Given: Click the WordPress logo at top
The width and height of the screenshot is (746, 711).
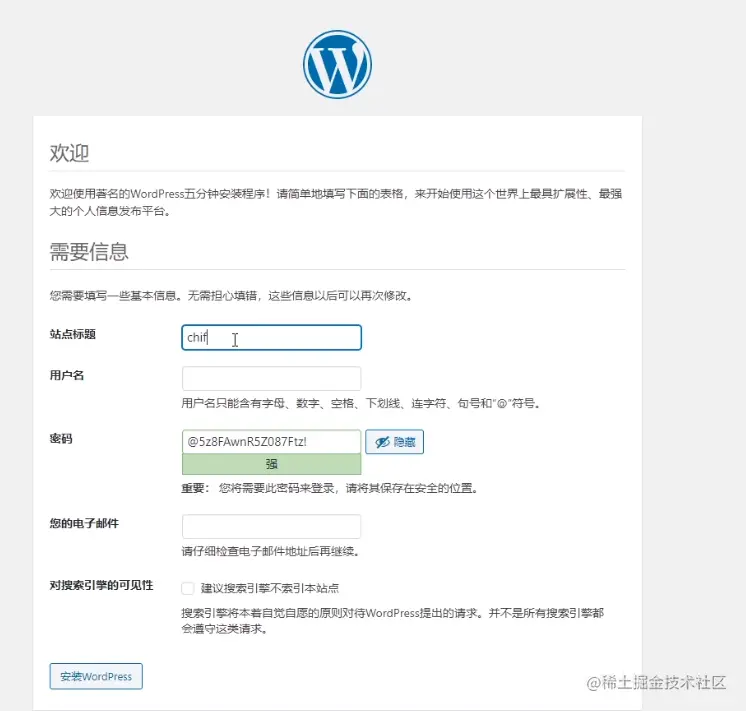Looking at the screenshot, I should point(337,64).
